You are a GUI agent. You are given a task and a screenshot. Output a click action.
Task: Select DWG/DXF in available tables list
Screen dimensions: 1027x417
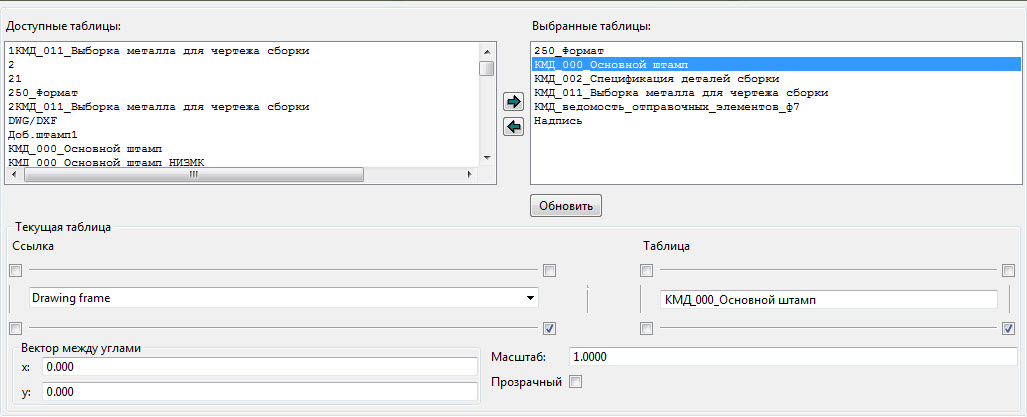click(x=28, y=119)
